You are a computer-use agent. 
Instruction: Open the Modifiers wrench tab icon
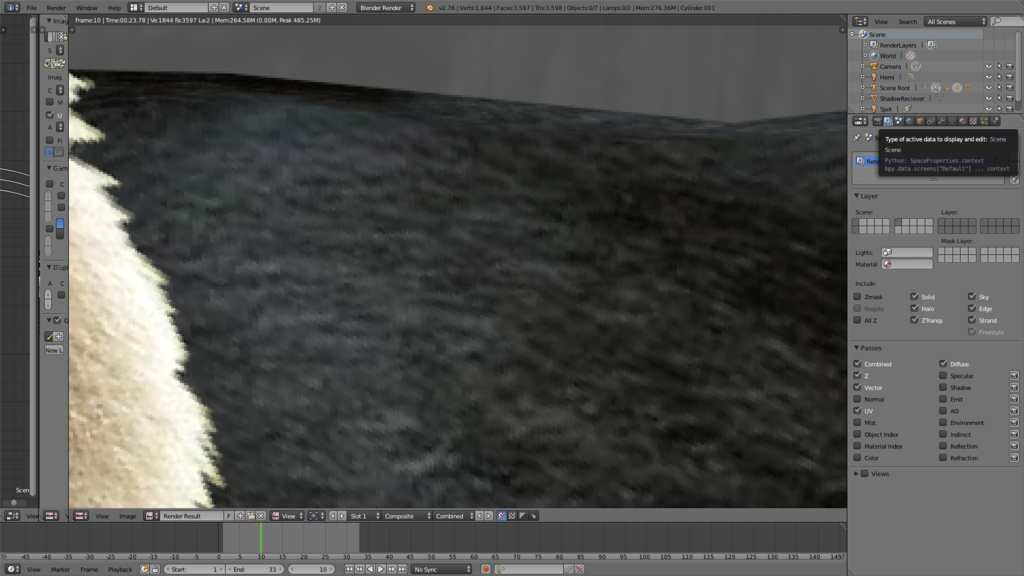coord(942,121)
